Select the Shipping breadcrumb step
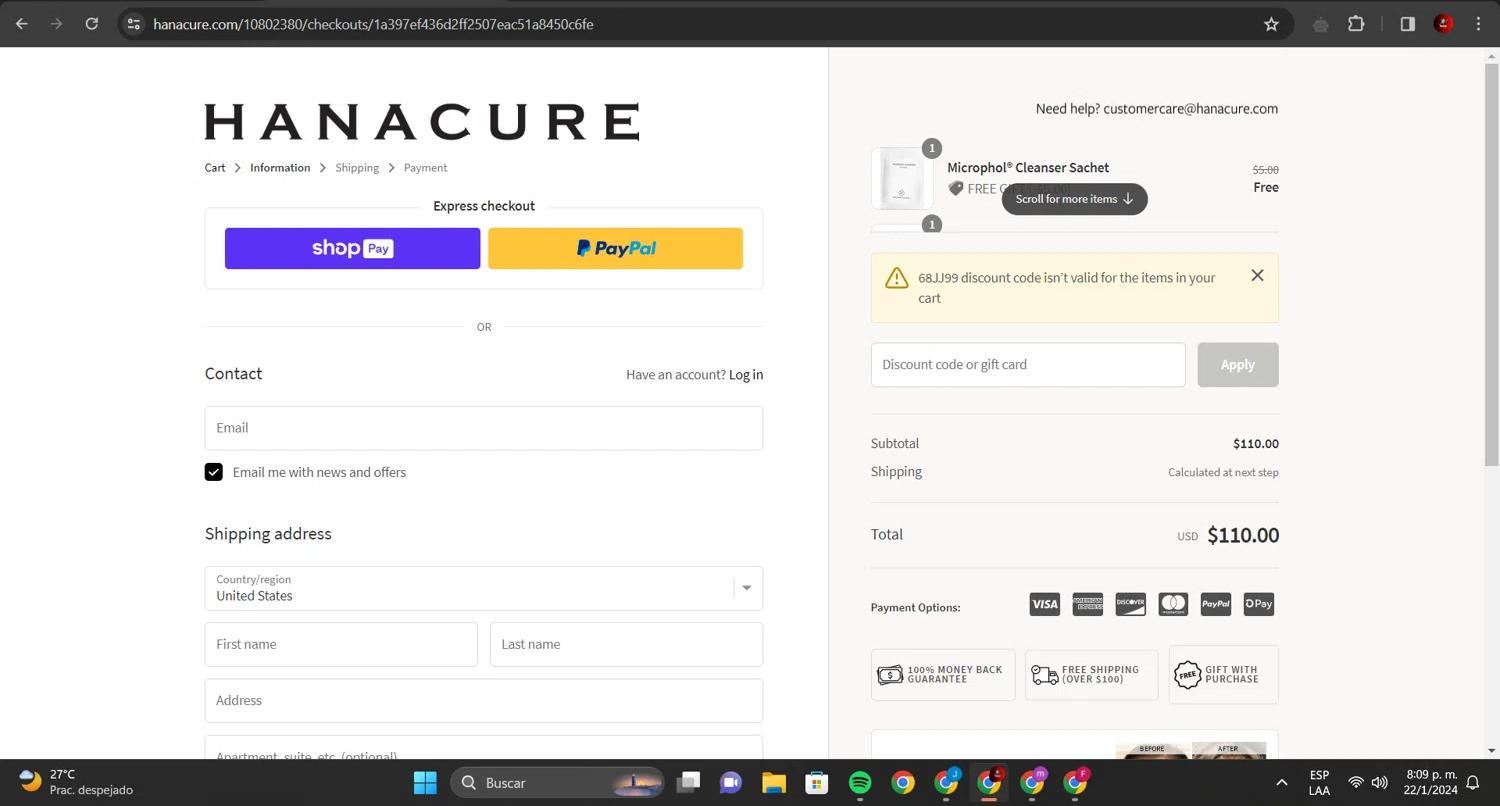The width and height of the screenshot is (1500, 806). [x=357, y=168]
